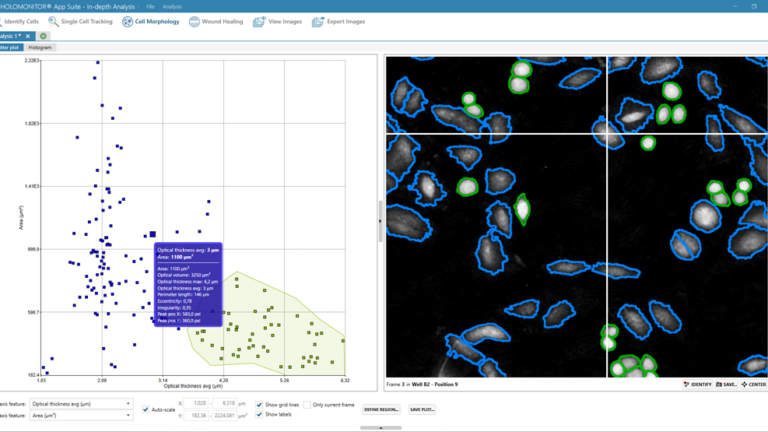Viewport: 768px width, 432px height.
Task: Switch to the Scatter plot tab
Action: [x=10, y=48]
